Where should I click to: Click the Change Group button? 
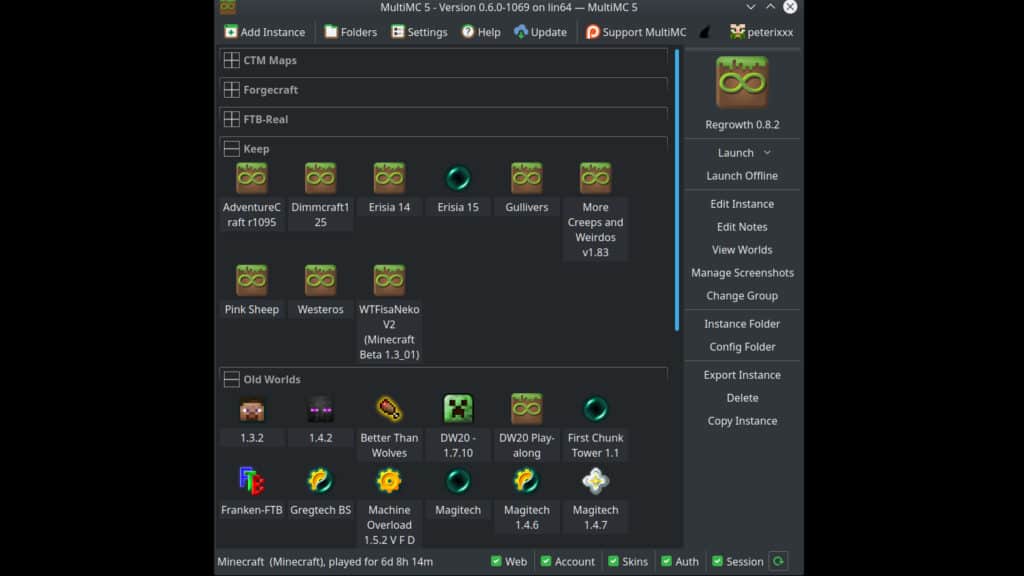coord(742,295)
